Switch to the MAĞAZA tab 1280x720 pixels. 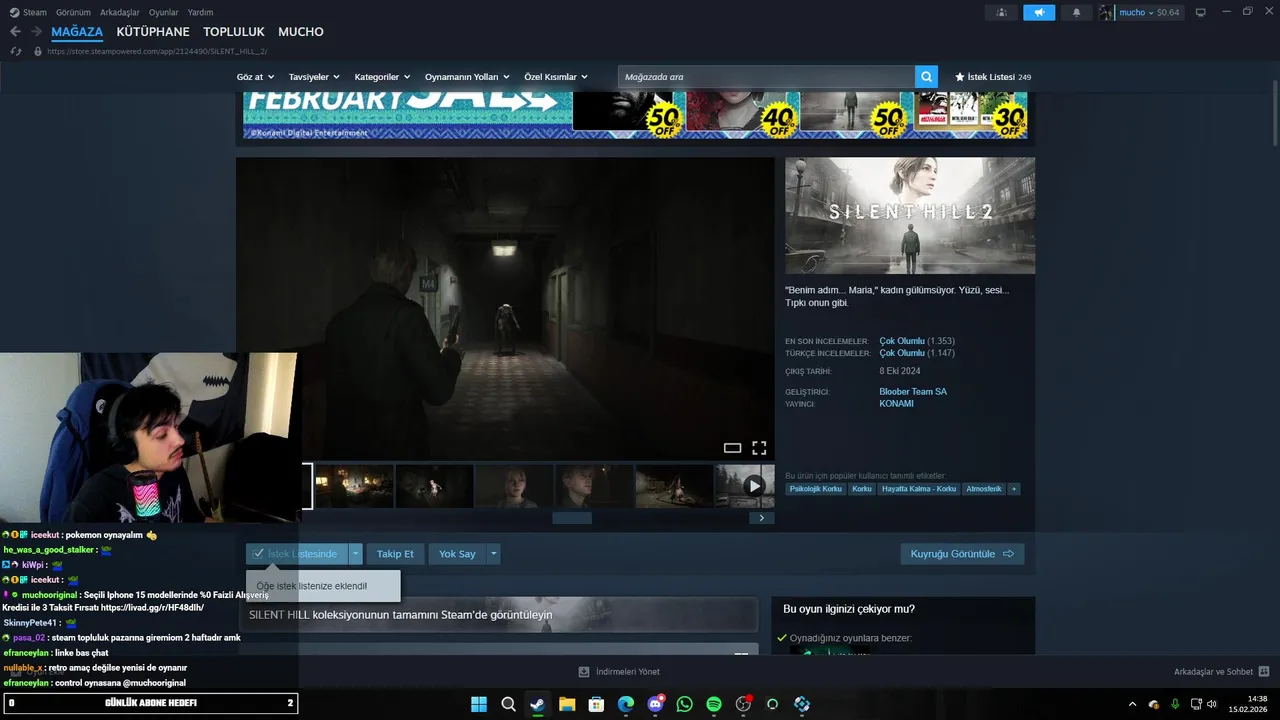click(77, 32)
